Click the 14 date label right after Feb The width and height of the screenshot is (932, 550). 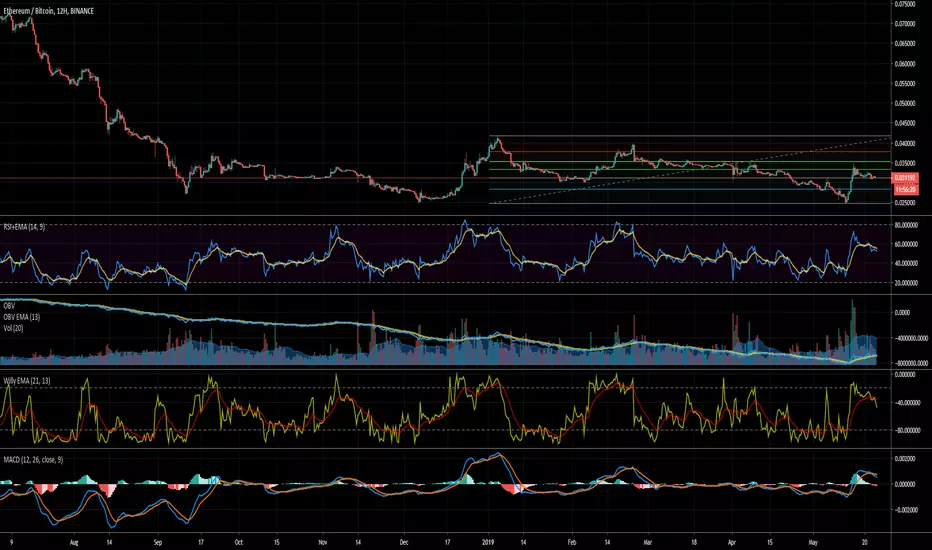[607, 542]
